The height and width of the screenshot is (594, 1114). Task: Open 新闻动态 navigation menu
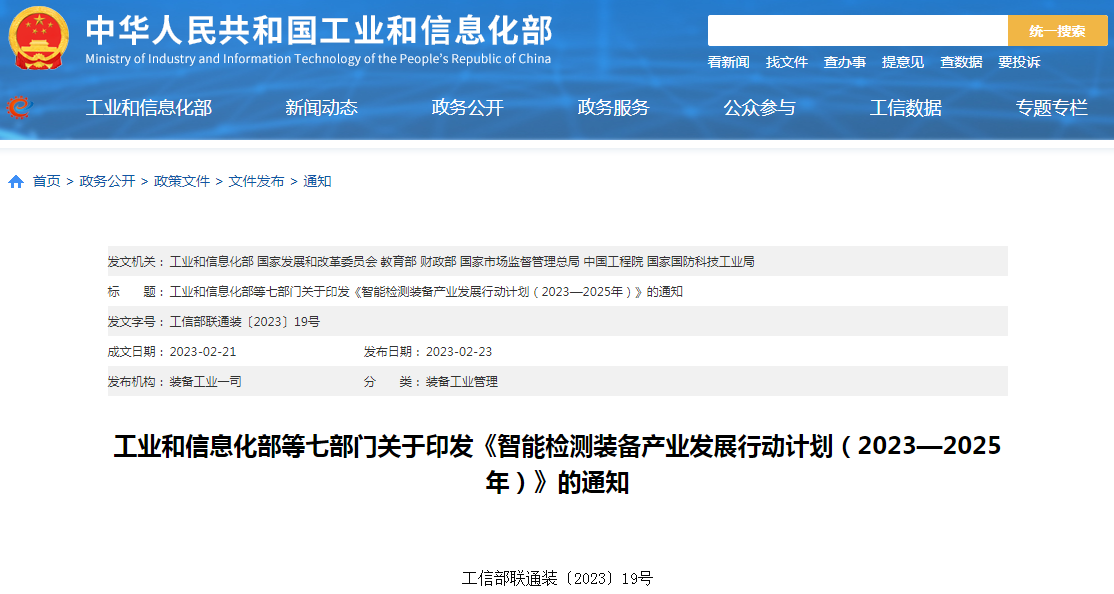(x=321, y=108)
